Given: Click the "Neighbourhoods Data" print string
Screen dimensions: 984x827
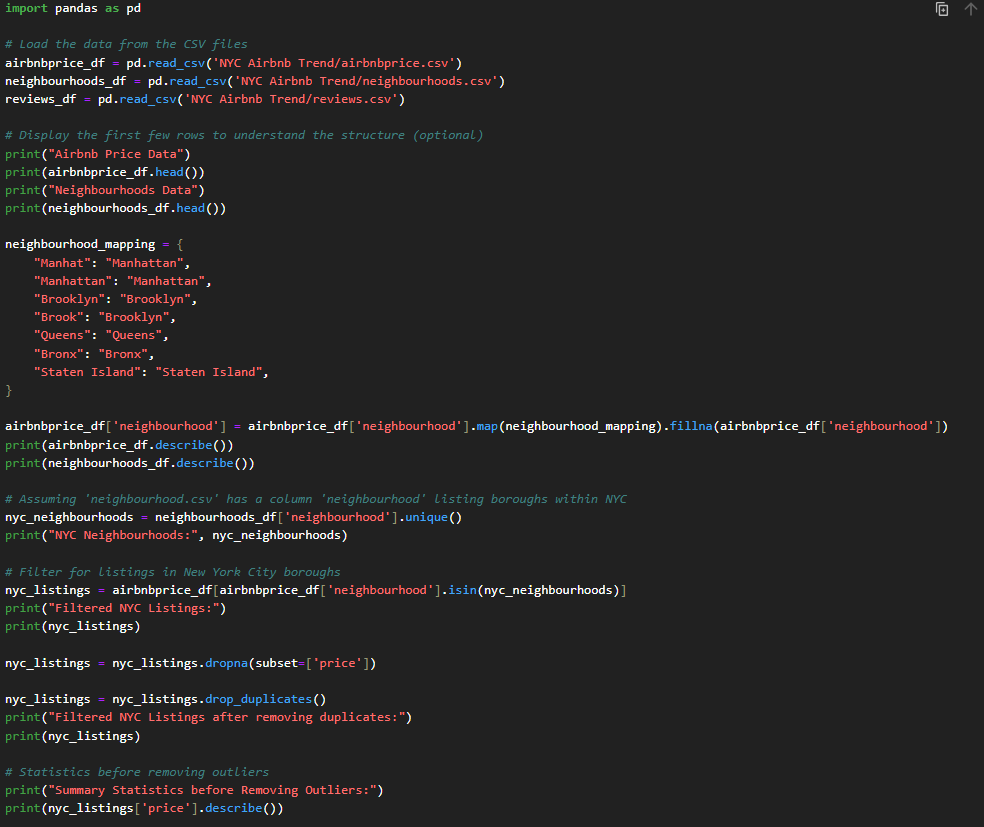Looking at the screenshot, I should click(123, 190).
